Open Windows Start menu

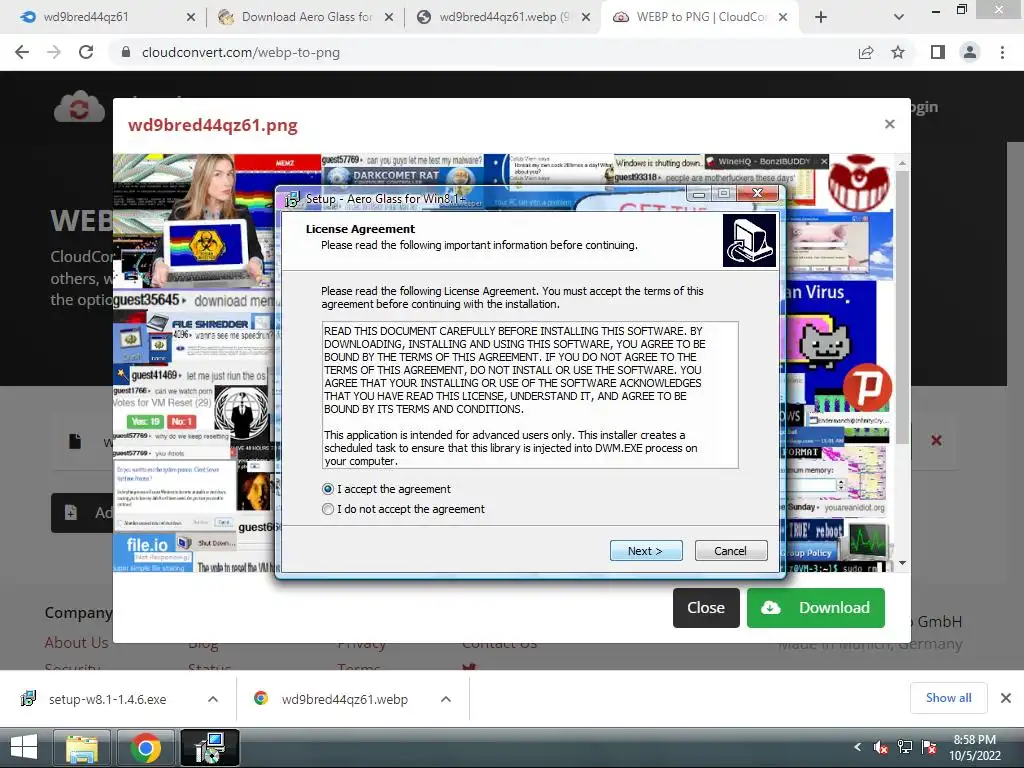pyautogui.click(x=24, y=748)
